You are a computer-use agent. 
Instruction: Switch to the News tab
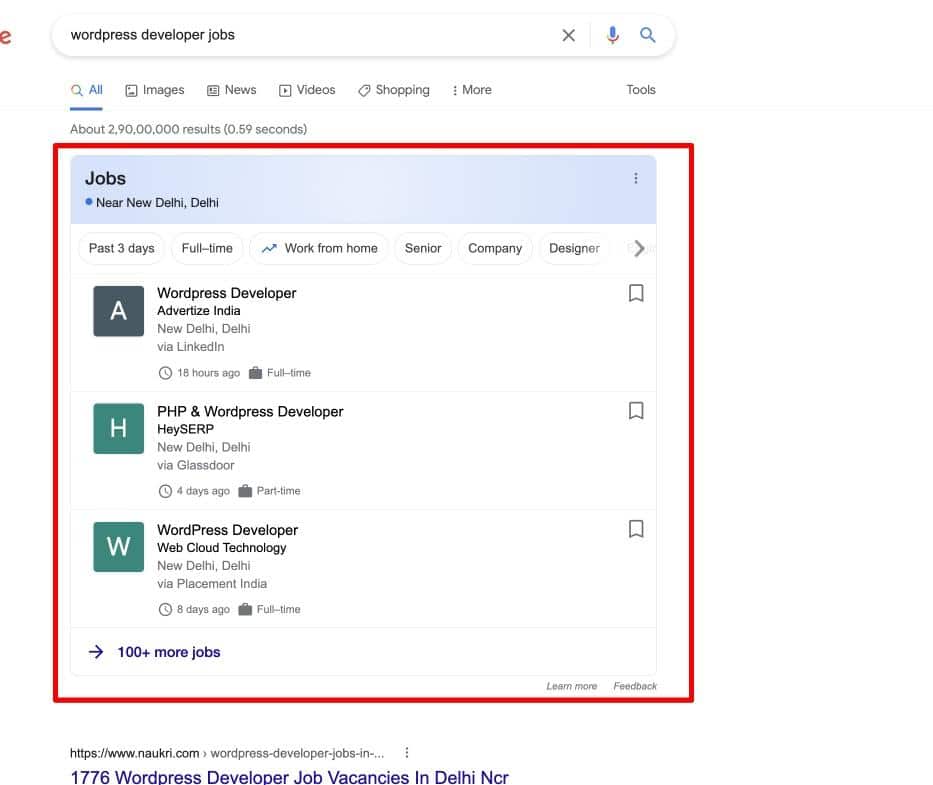231,90
